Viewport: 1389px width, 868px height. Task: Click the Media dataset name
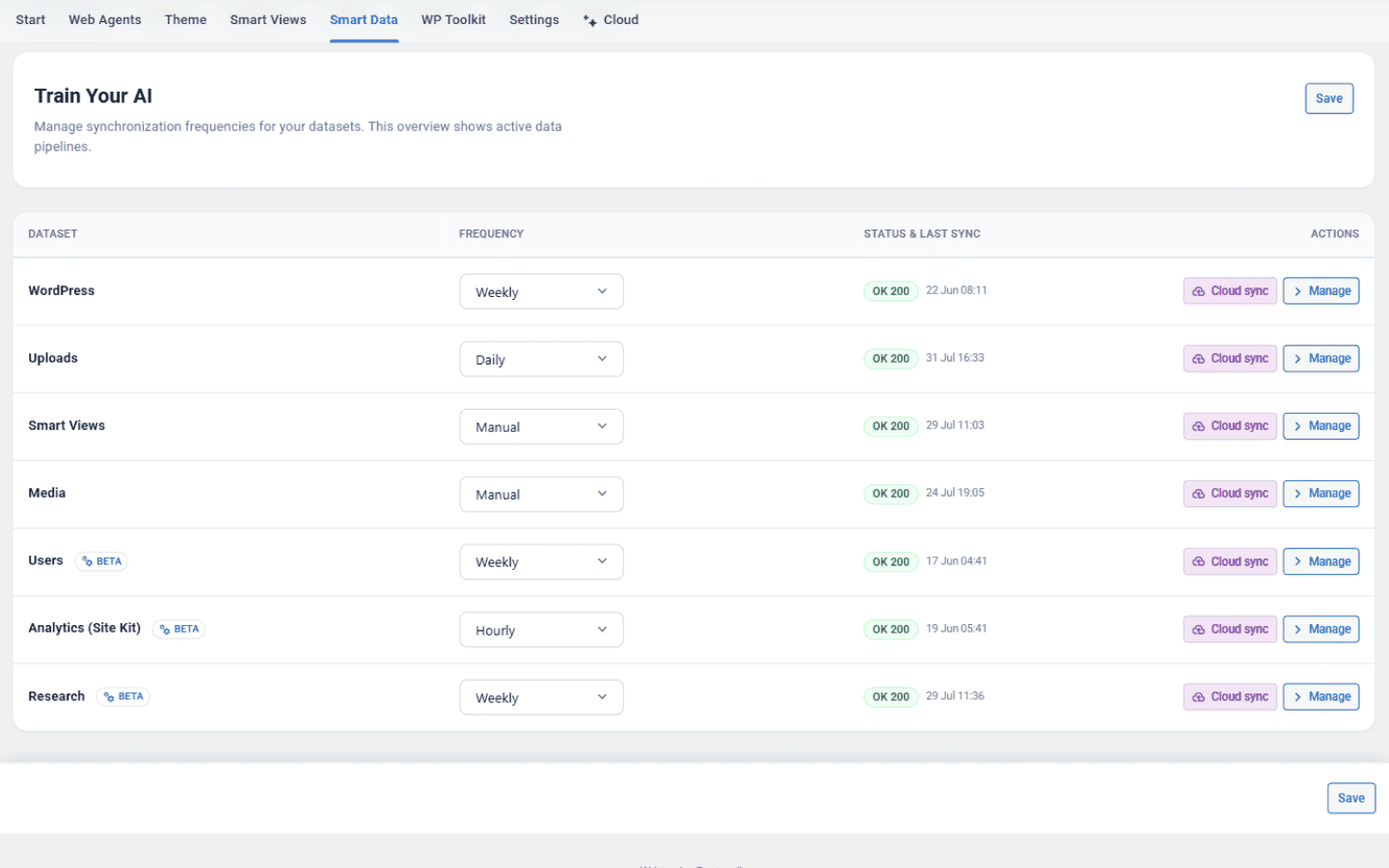(47, 493)
